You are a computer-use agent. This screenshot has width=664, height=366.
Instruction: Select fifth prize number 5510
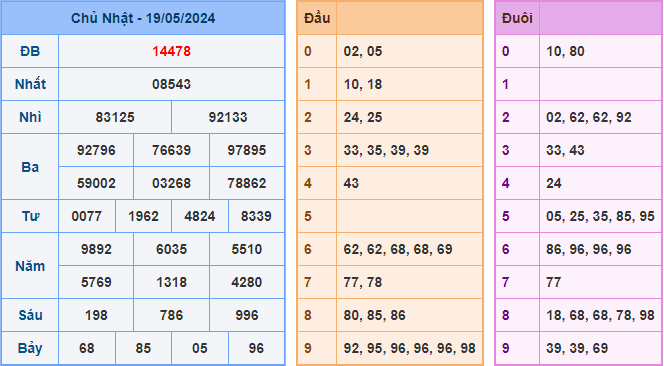tap(247, 250)
